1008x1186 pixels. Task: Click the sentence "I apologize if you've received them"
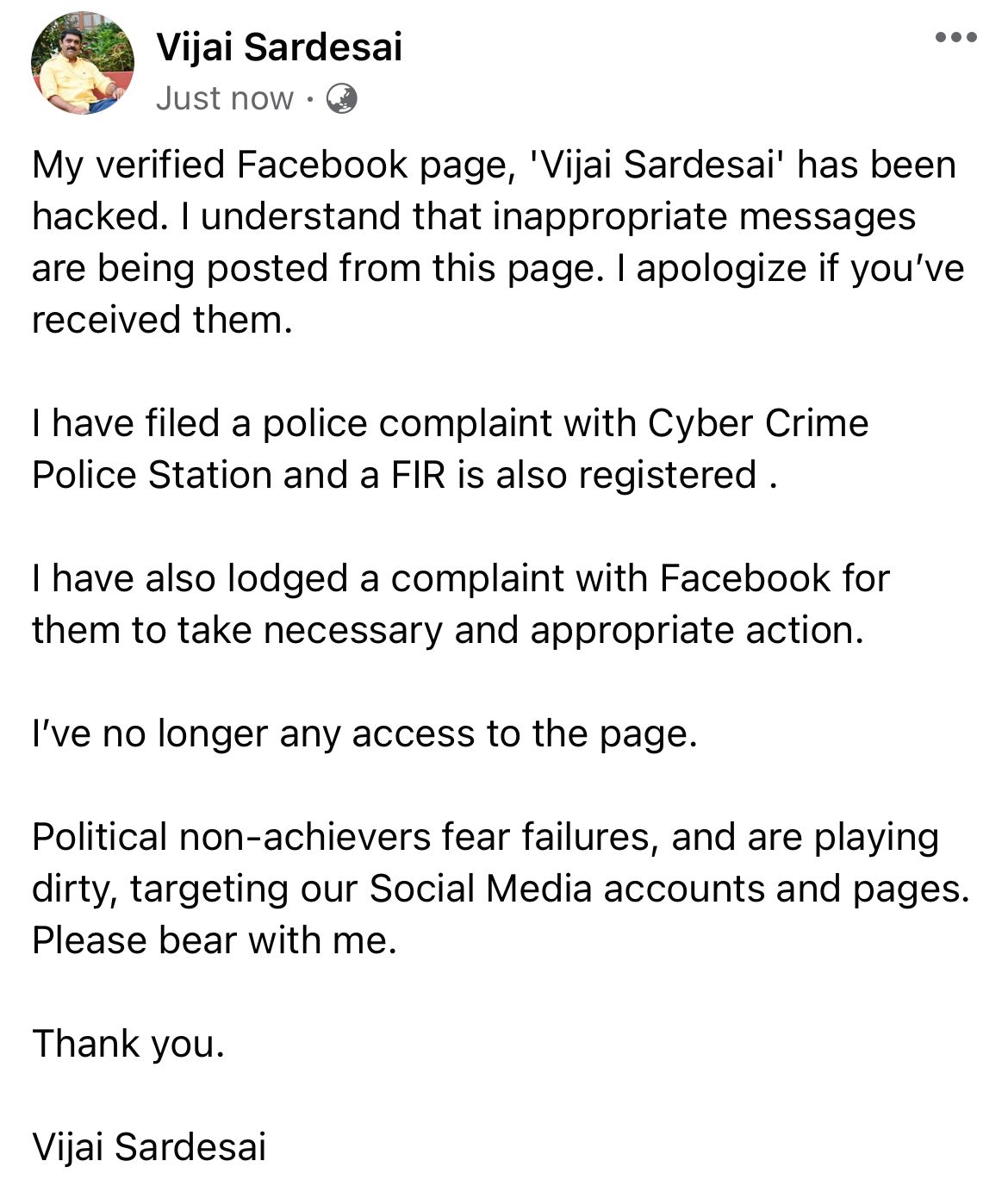click(x=498, y=294)
